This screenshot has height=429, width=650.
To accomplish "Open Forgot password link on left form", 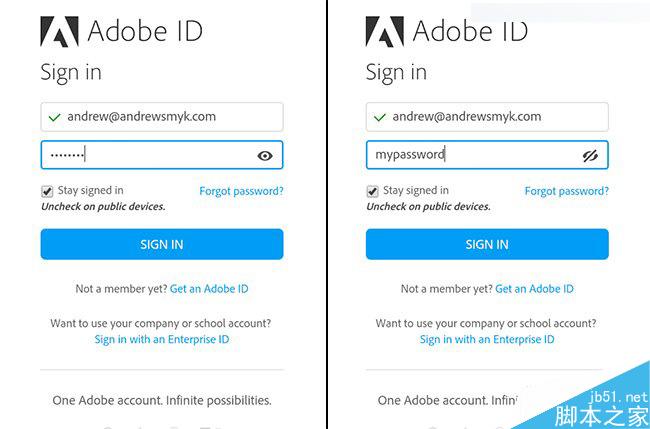I will 241,191.
